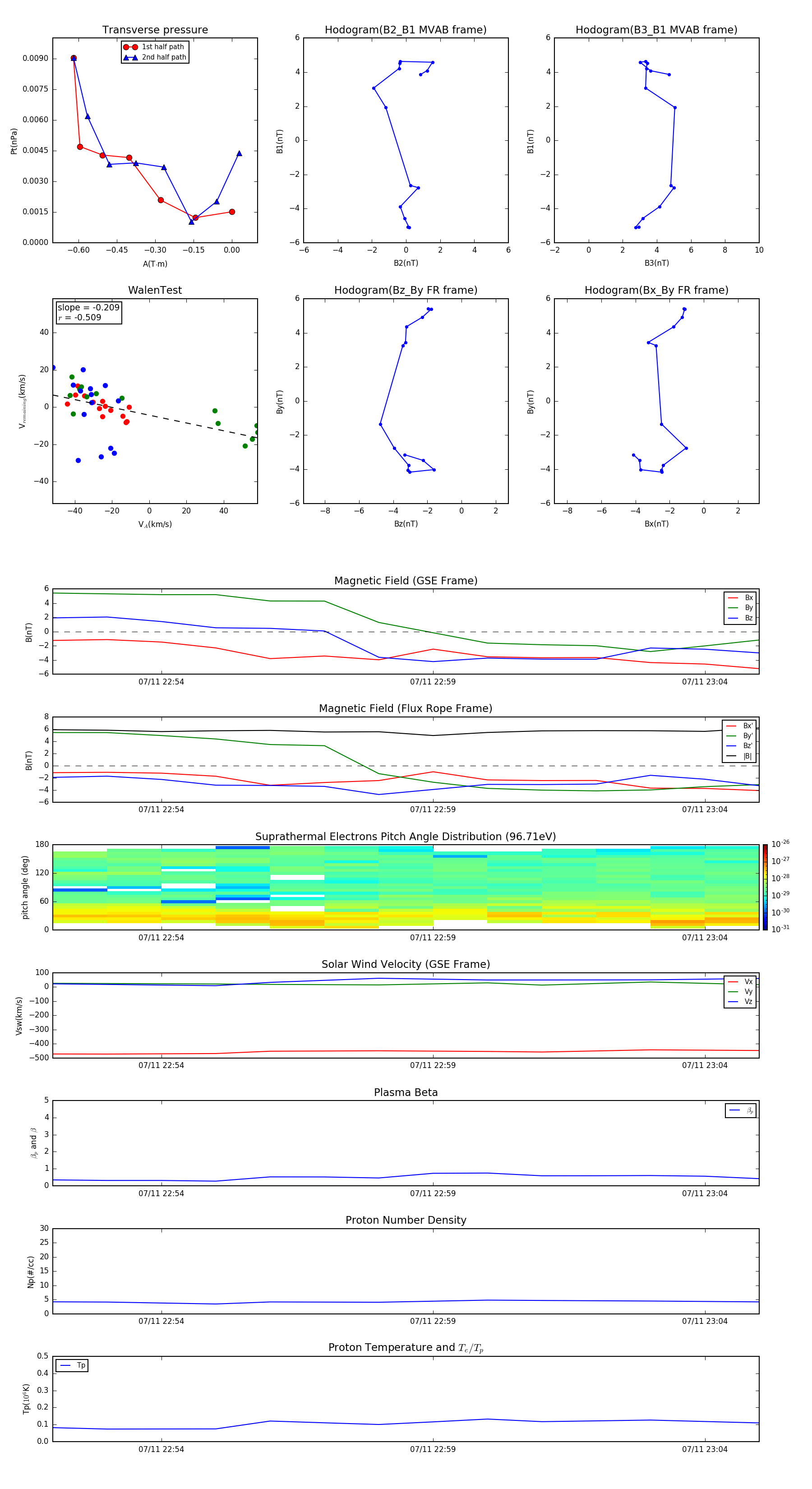Click the 'slope = -0.209' annotation

[88, 308]
